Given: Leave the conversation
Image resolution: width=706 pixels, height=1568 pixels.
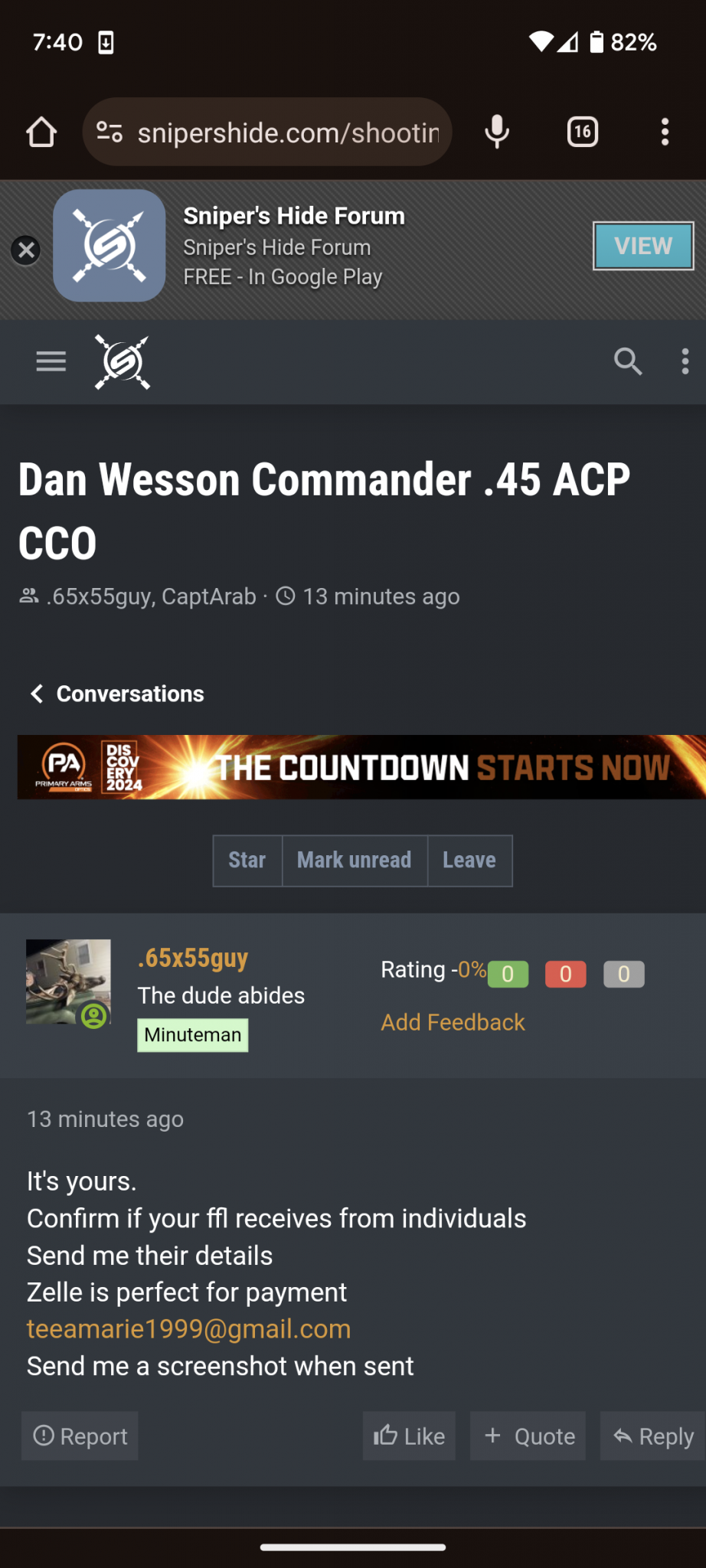Looking at the screenshot, I should pos(469,861).
